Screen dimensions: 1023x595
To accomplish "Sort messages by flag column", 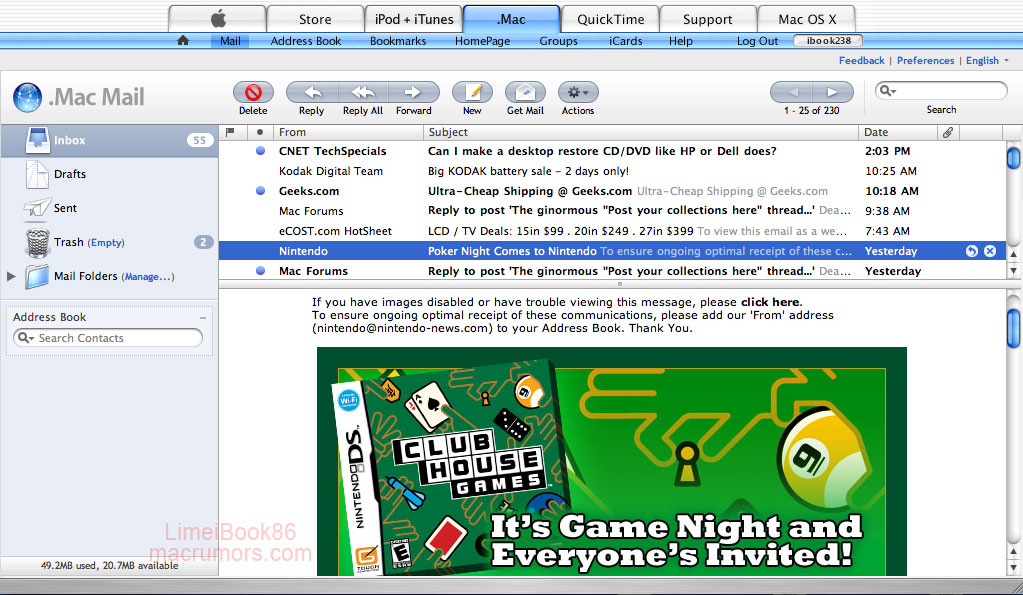I will coord(230,132).
